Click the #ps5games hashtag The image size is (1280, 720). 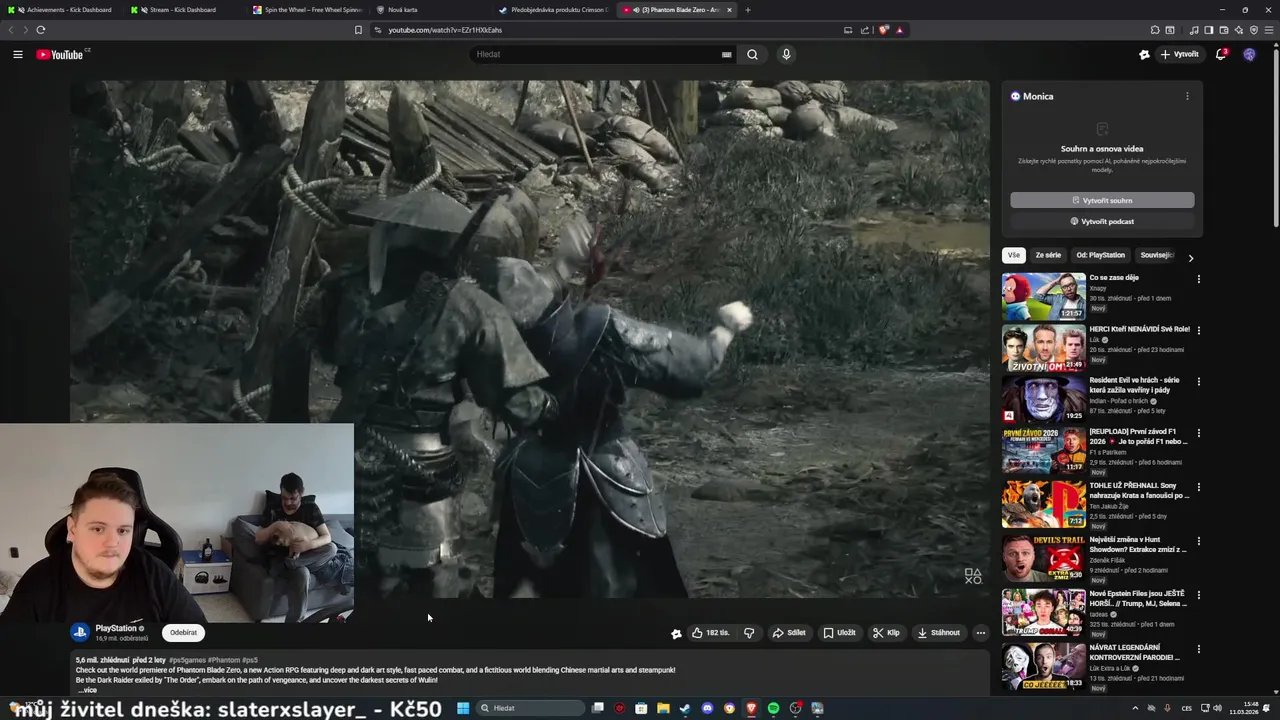[x=187, y=660]
